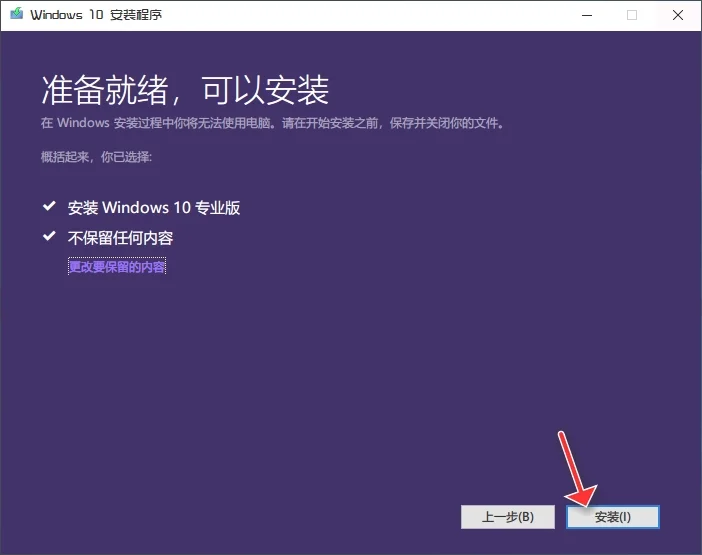Screen dimensions: 702x555
Task: Click the window title Windows 10 安装程序
Action: (x=96, y=15)
